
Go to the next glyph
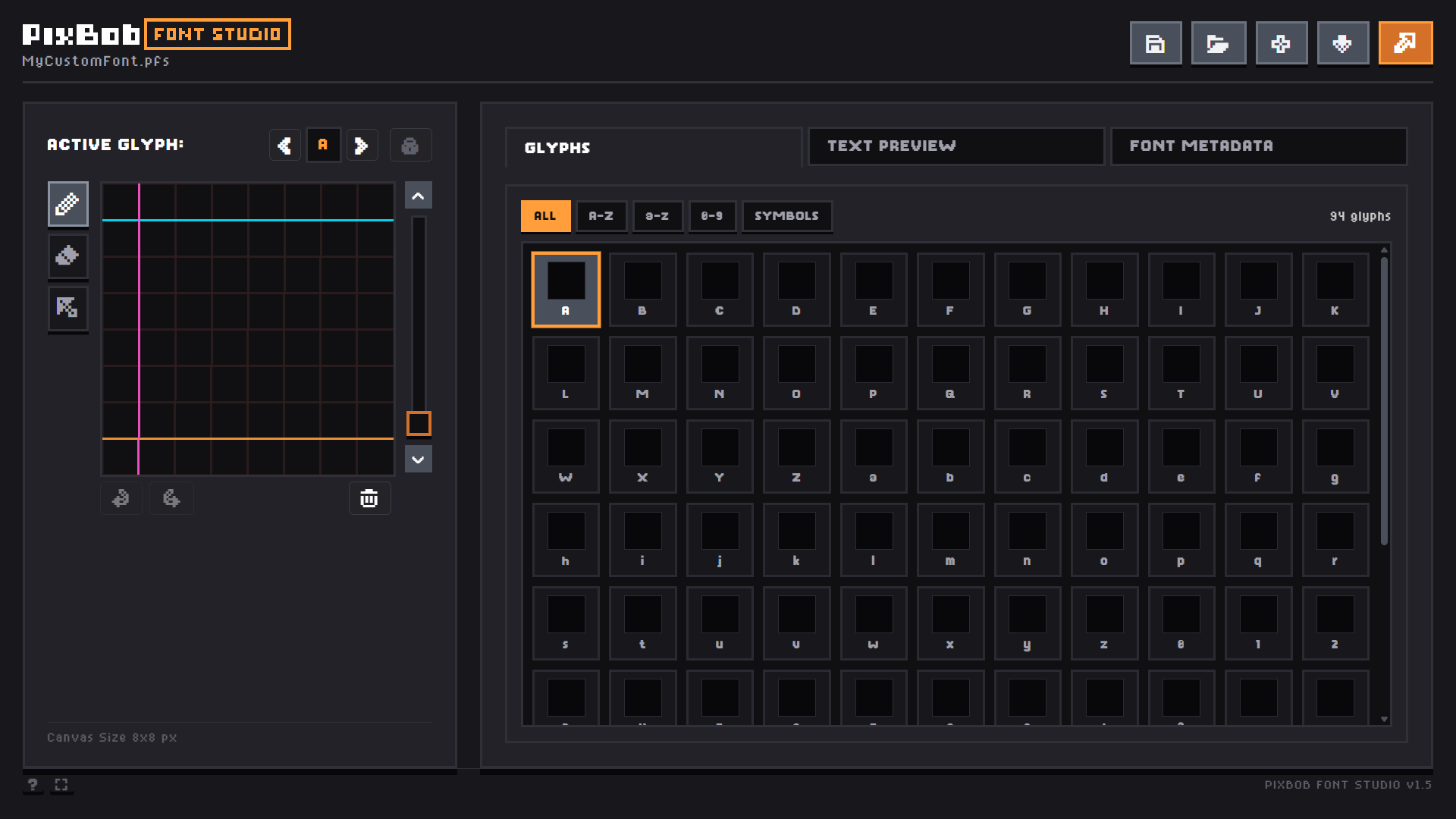tap(362, 145)
